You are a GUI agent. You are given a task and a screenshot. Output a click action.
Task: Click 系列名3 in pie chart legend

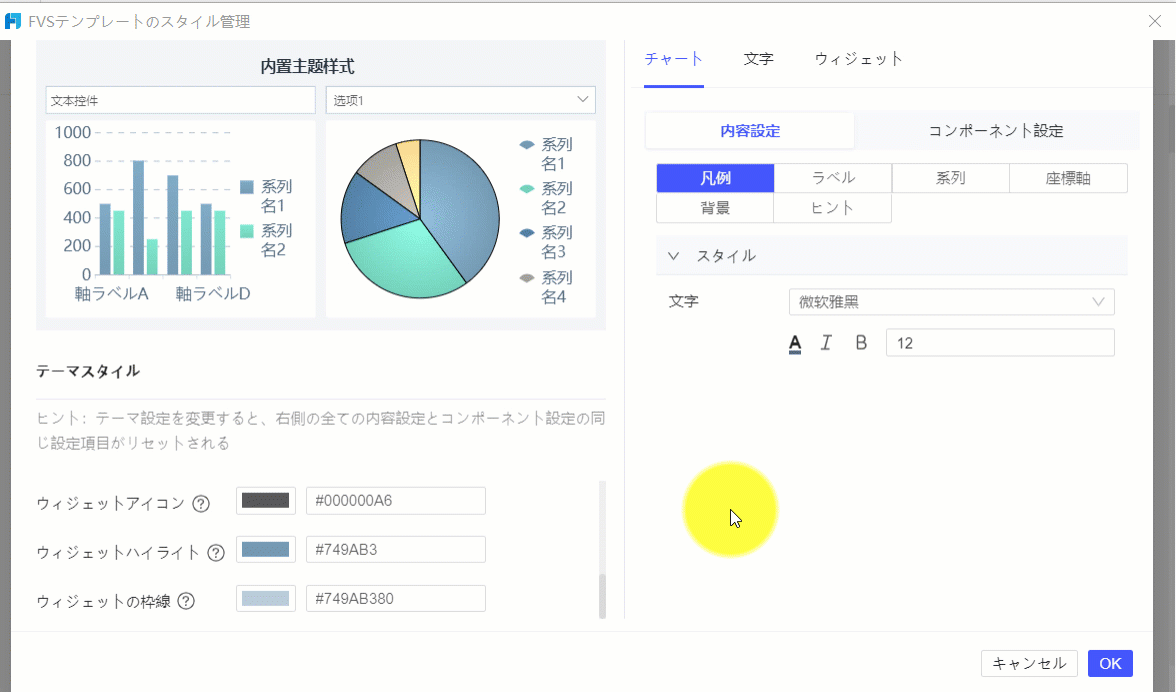pyautogui.click(x=547, y=242)
